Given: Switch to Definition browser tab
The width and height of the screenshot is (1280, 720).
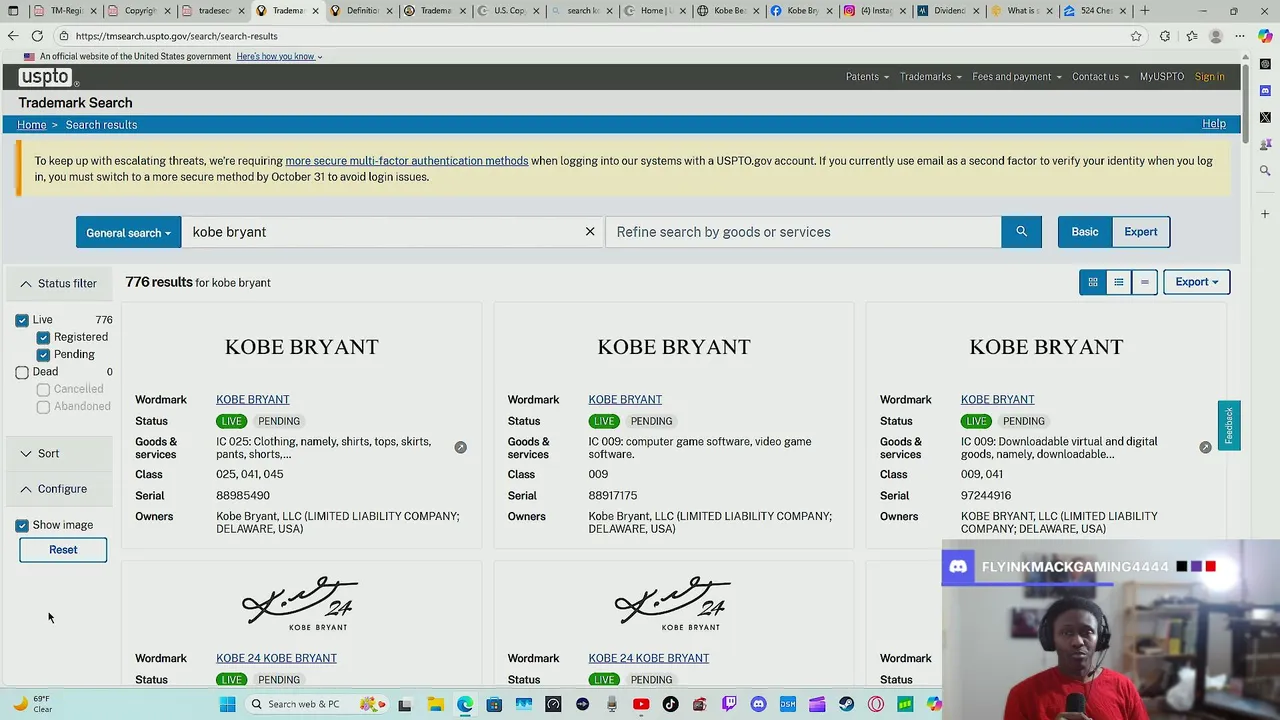Looking at the screenshot, I should point(361,11).
